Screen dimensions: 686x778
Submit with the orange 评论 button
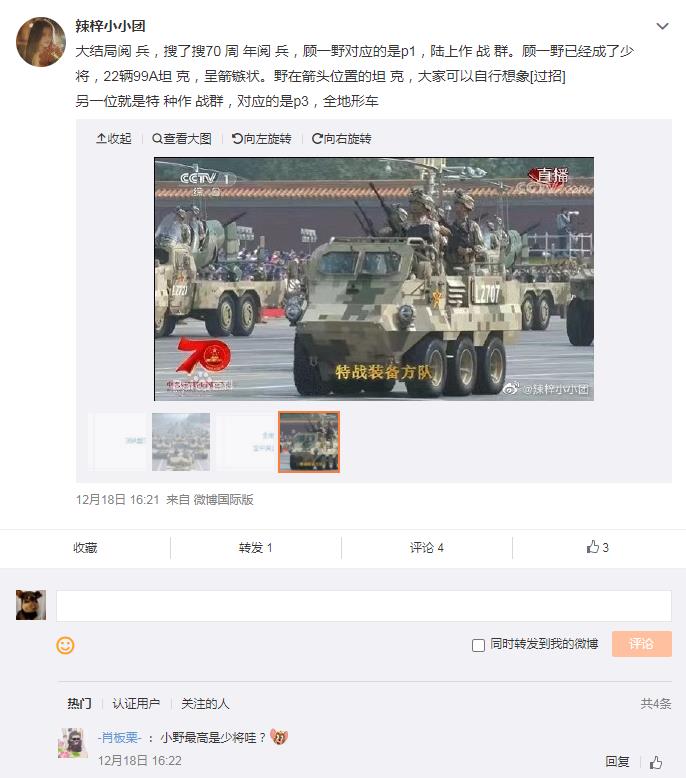642,644
